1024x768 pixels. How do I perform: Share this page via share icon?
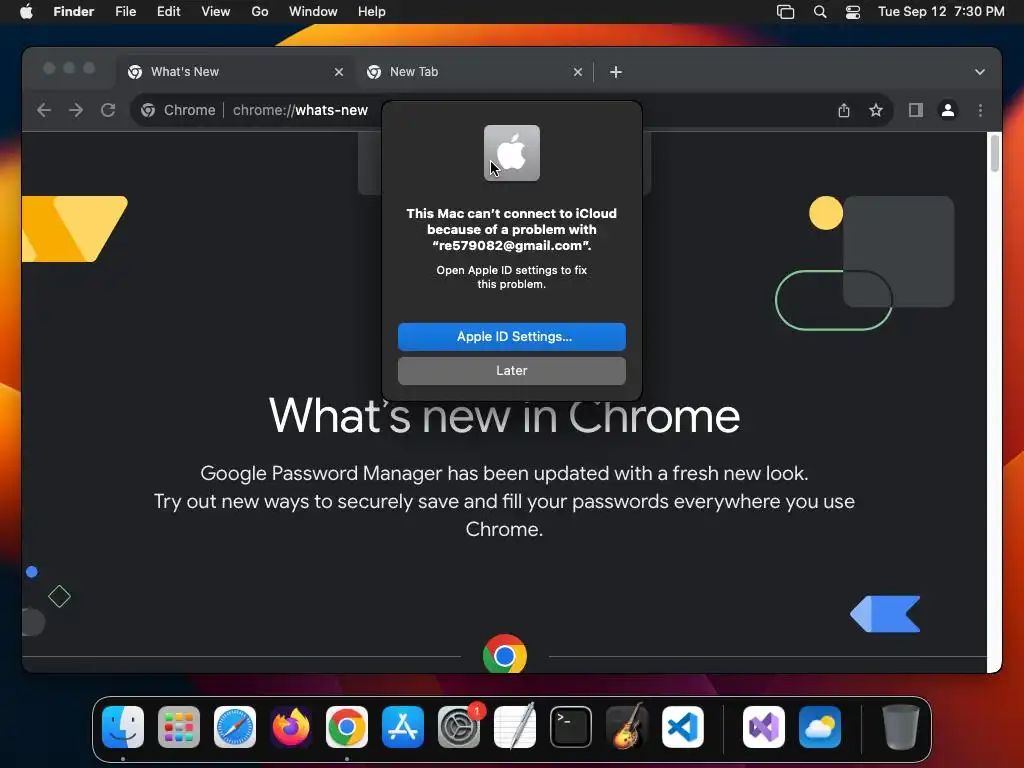[844, 110]
